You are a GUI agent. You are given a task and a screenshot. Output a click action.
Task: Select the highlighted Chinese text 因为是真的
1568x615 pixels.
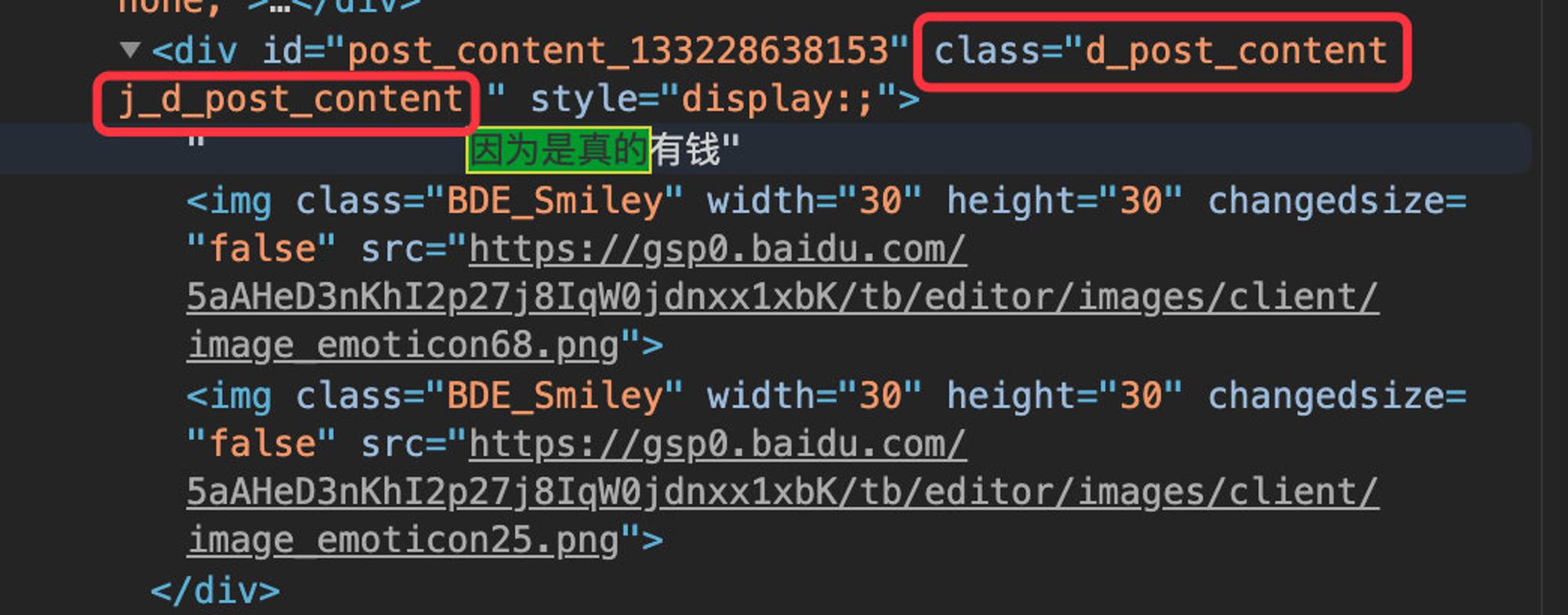[x=558, y=150]
